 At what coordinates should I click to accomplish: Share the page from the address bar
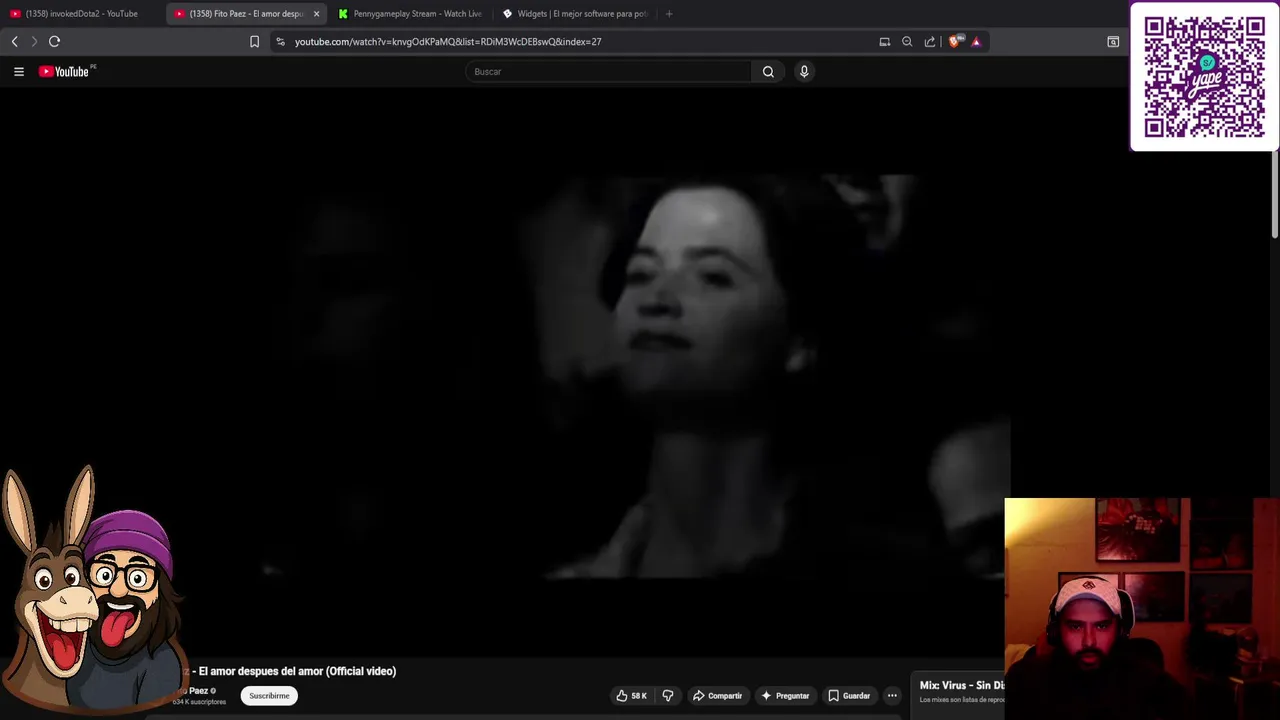(x=930, y=41)
